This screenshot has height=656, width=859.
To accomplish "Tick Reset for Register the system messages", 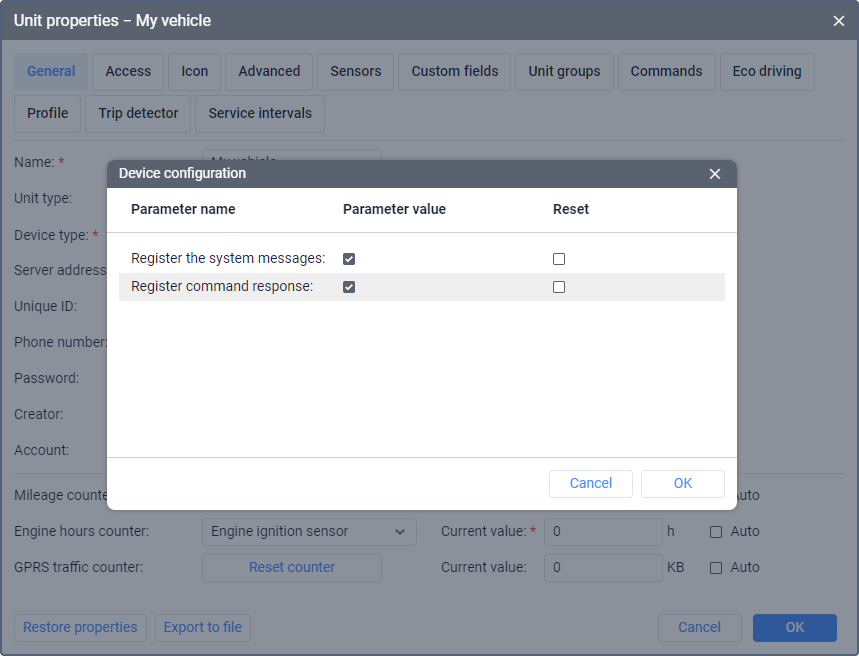I will [x=559, y=259].
